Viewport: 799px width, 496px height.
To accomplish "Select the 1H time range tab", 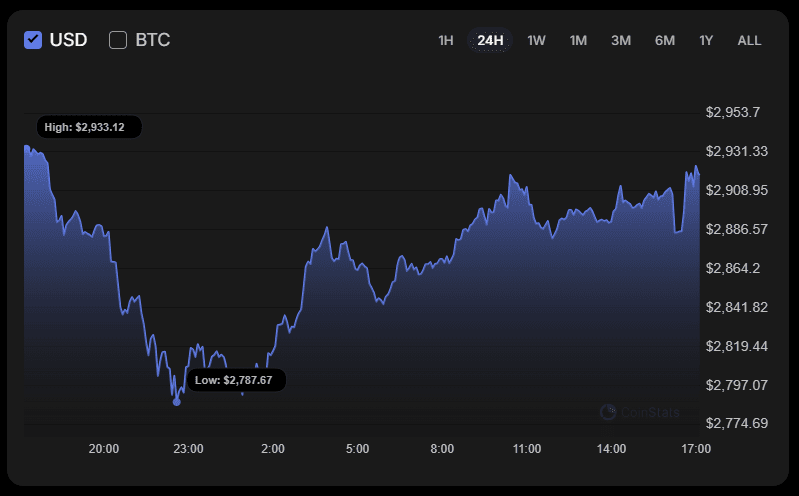I will point(446,40).
